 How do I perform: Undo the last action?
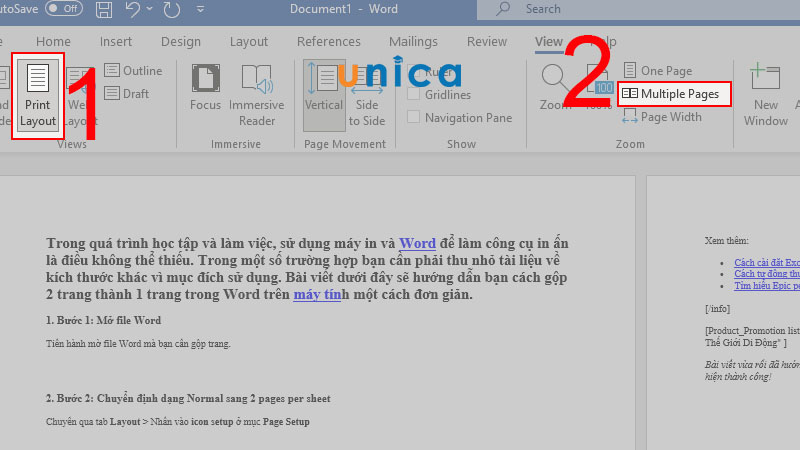coord(132,9)
